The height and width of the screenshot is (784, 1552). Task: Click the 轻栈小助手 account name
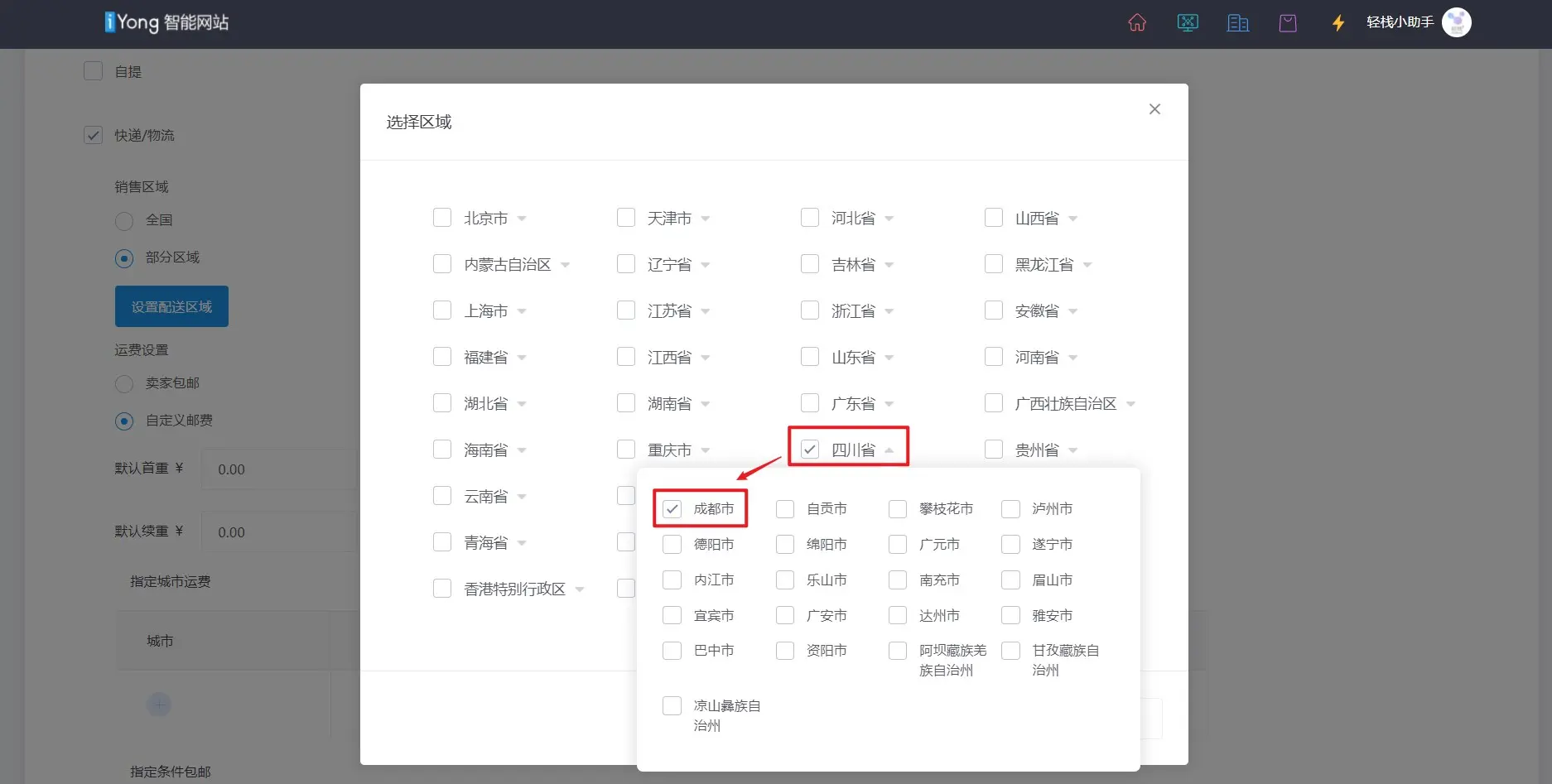(1400, 22)
